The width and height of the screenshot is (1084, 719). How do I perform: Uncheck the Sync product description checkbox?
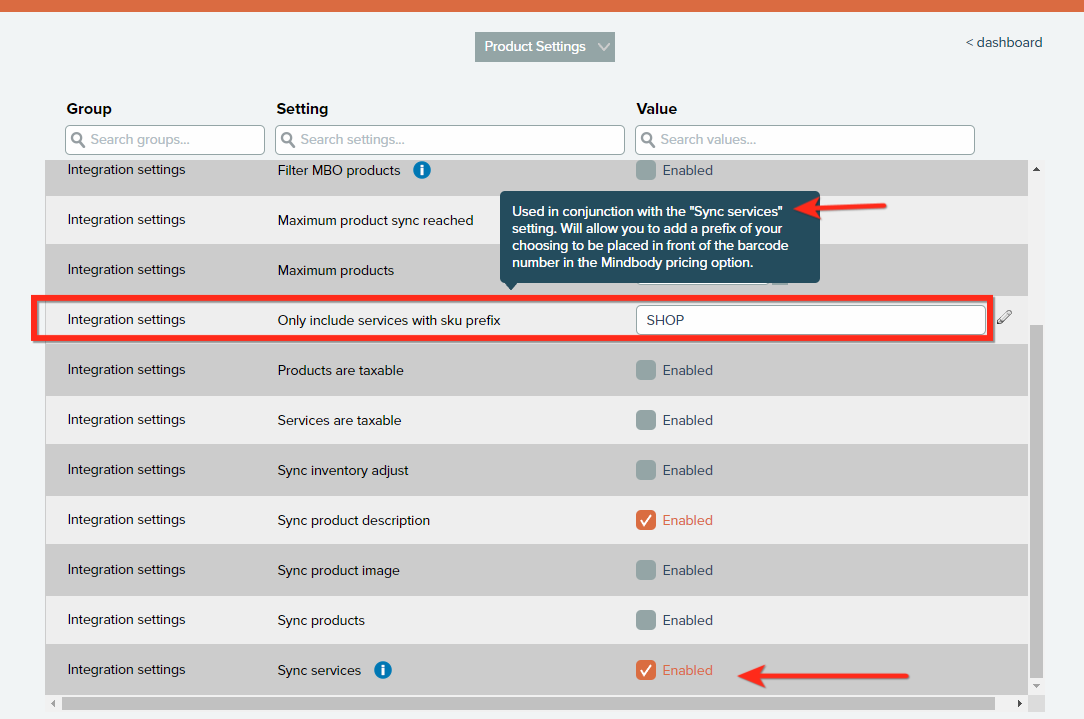click(646, 520)
